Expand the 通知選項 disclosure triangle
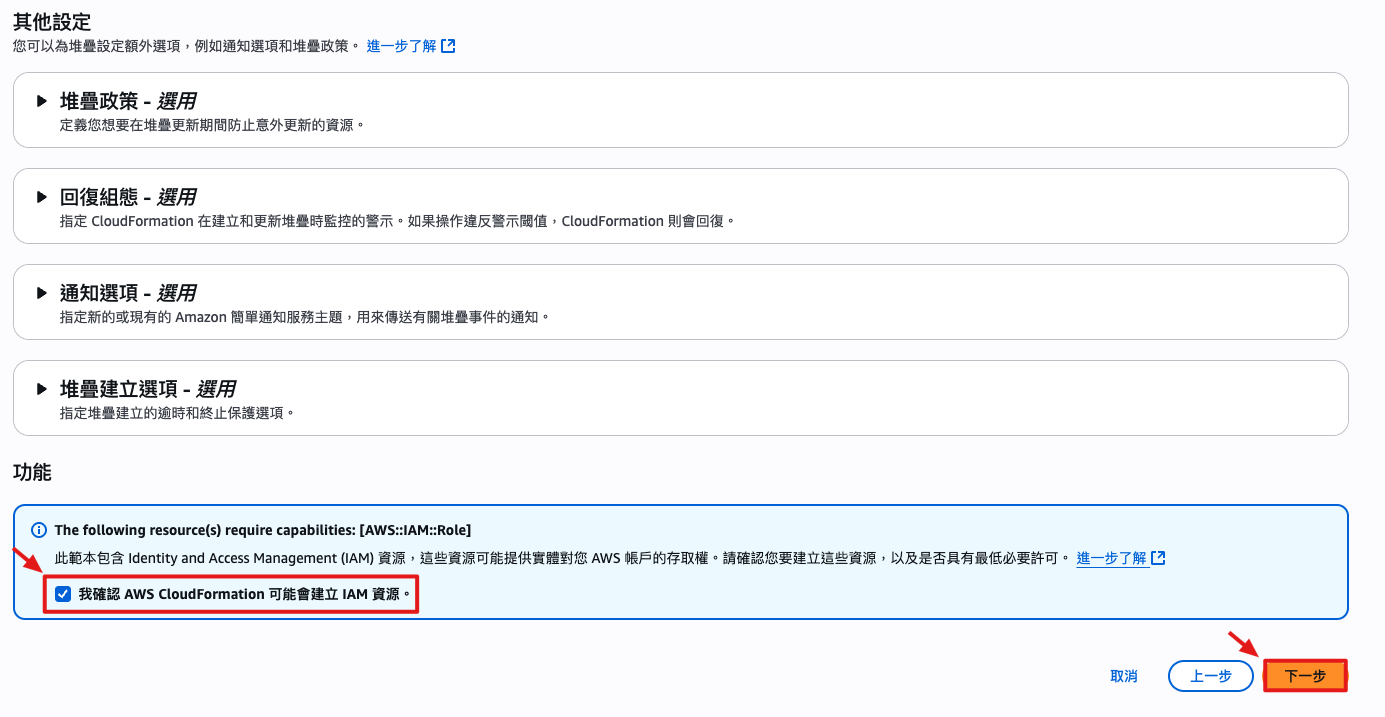The height and width of the screenshot is (717, 1385). [x=42, y=293]
